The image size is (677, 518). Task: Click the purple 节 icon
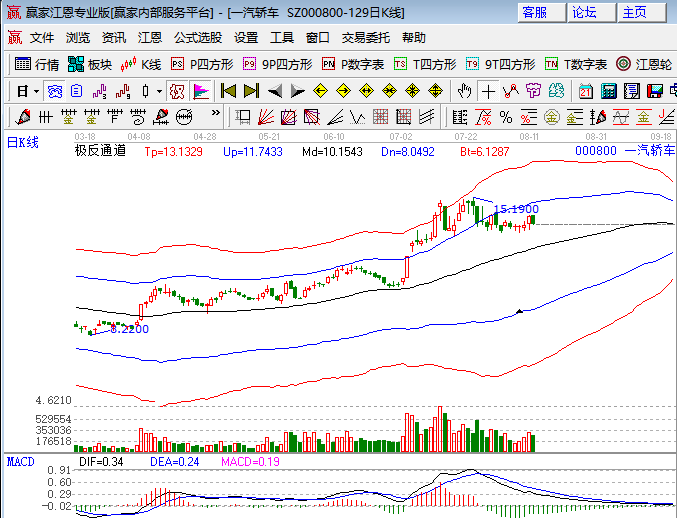(534, 92)
